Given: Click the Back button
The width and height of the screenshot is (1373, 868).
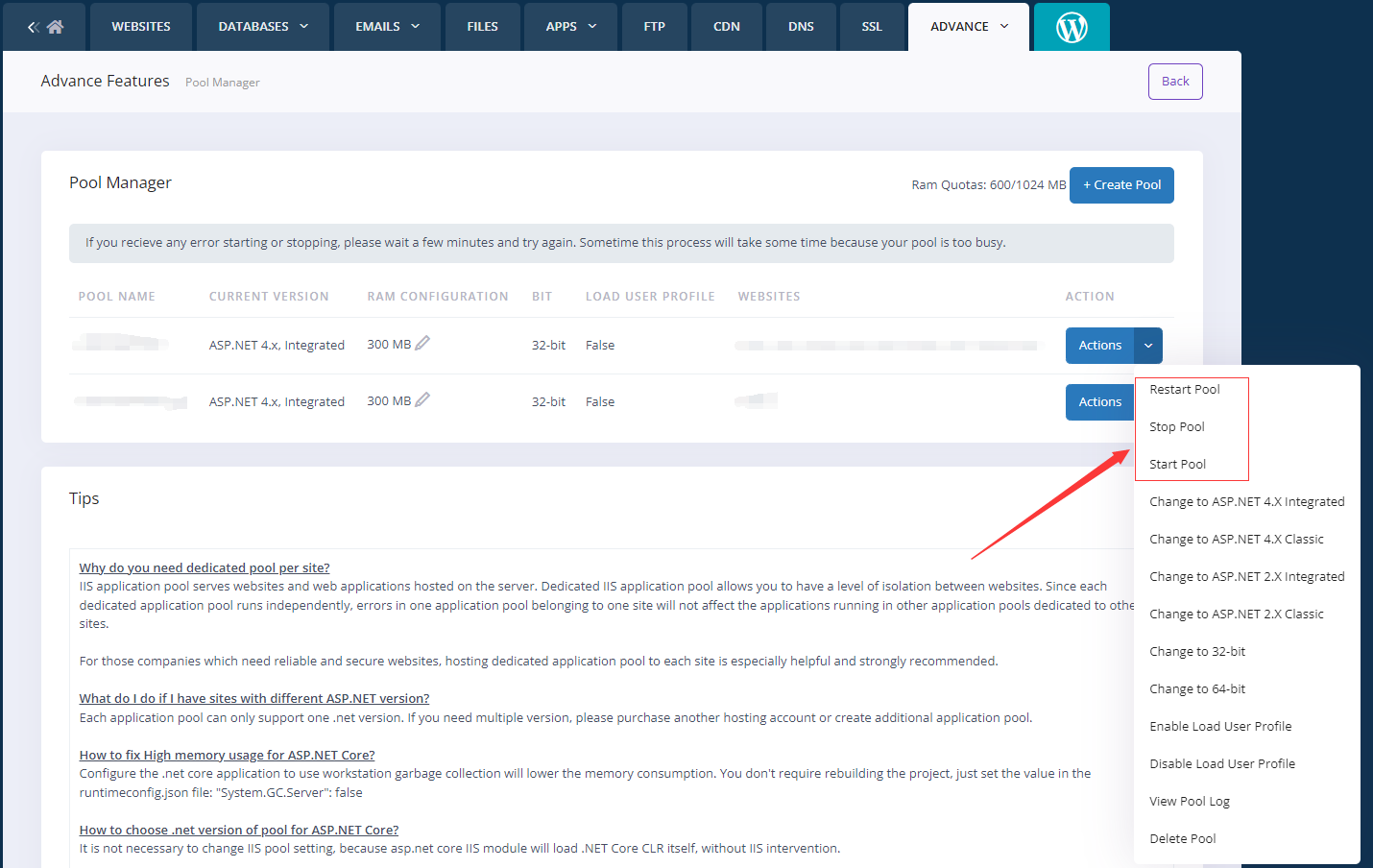Looking at the screenshot, I should pyautogui.click(x=1175, y=81).
